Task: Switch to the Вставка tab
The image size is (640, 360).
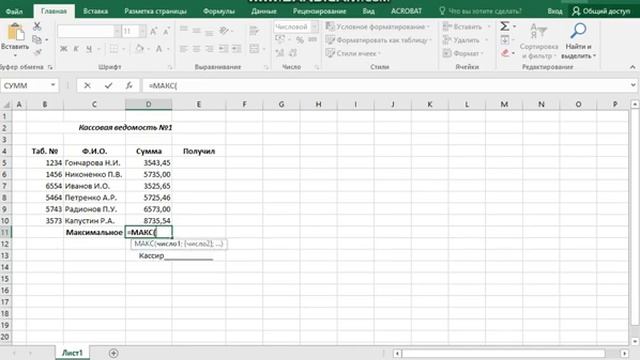Action: [x=96, y=11]
